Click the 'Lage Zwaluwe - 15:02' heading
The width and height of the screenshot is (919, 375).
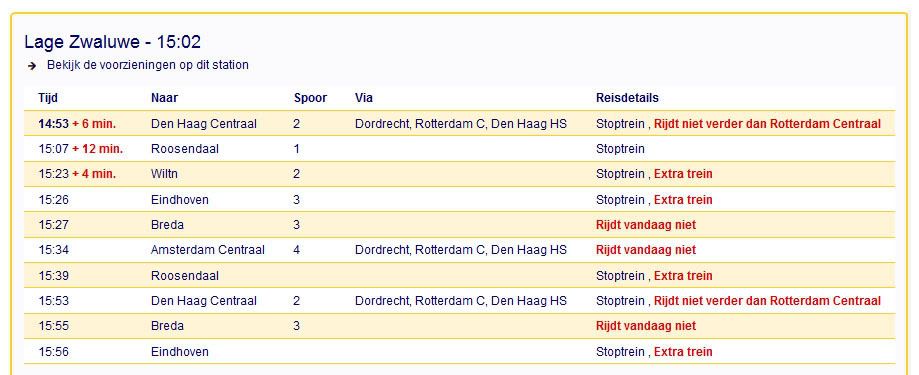113,42
